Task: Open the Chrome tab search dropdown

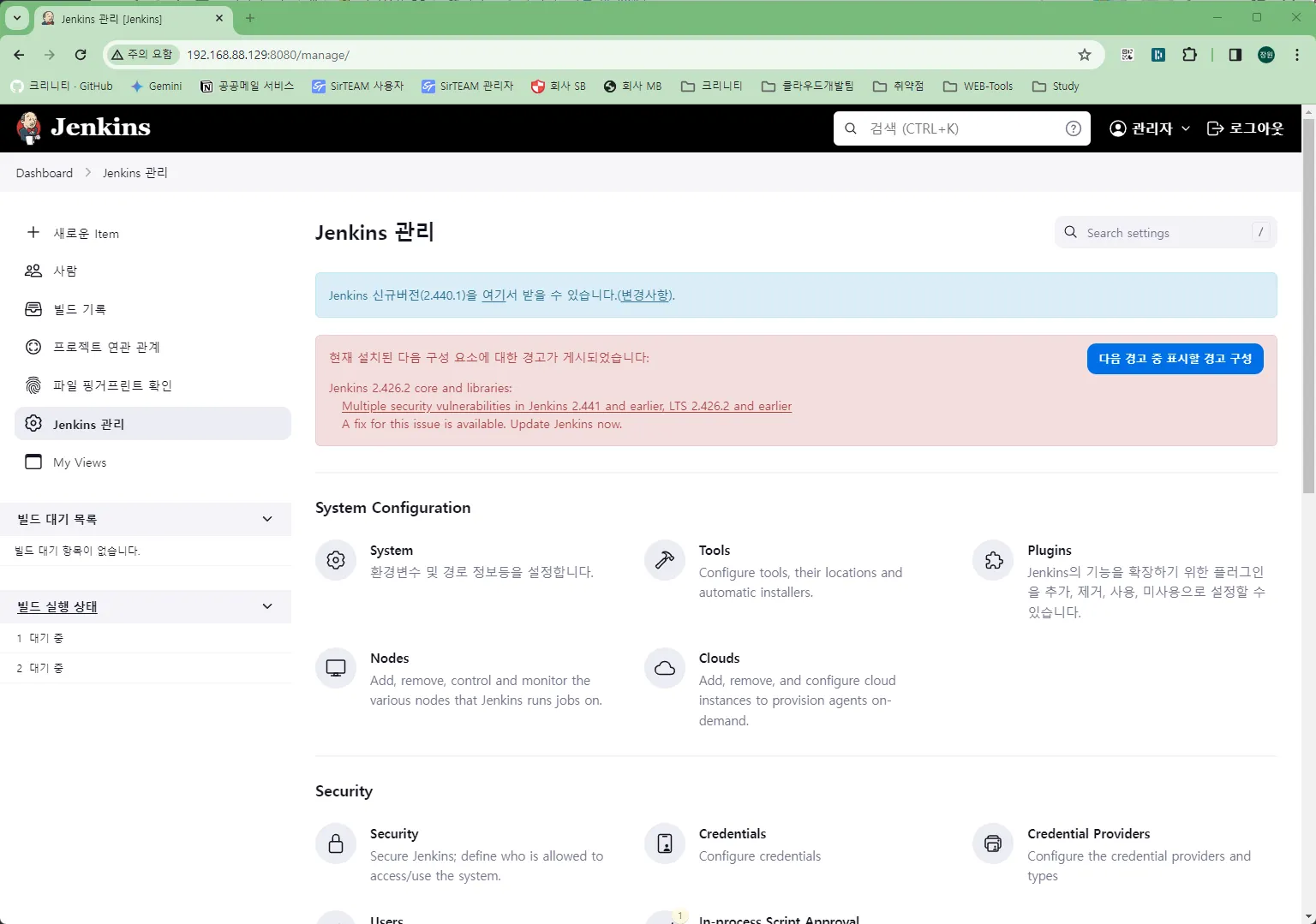Action: click(x=17, y=18)
